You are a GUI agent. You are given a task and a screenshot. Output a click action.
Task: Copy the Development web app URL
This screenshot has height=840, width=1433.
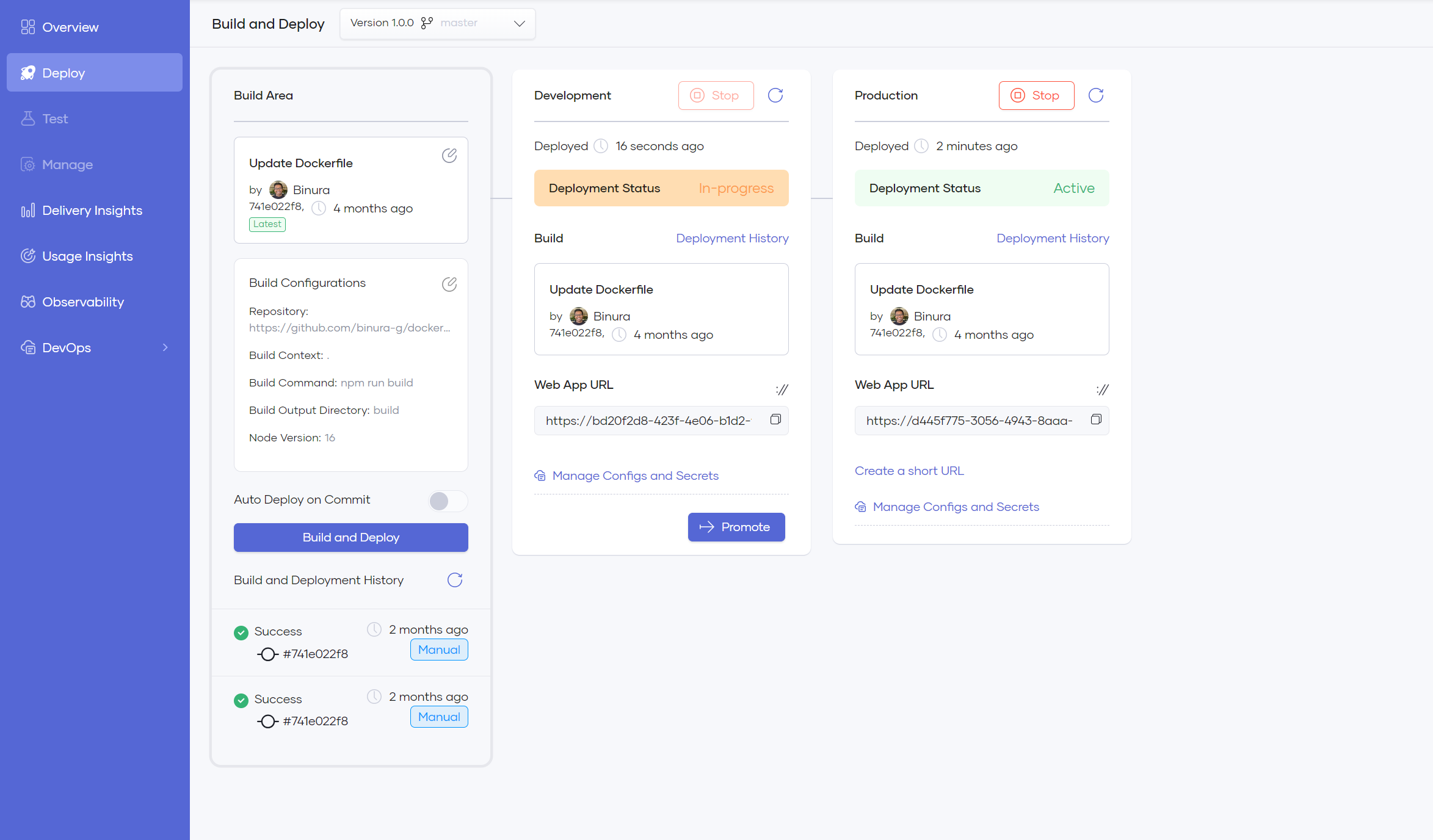tap(775, 419)
